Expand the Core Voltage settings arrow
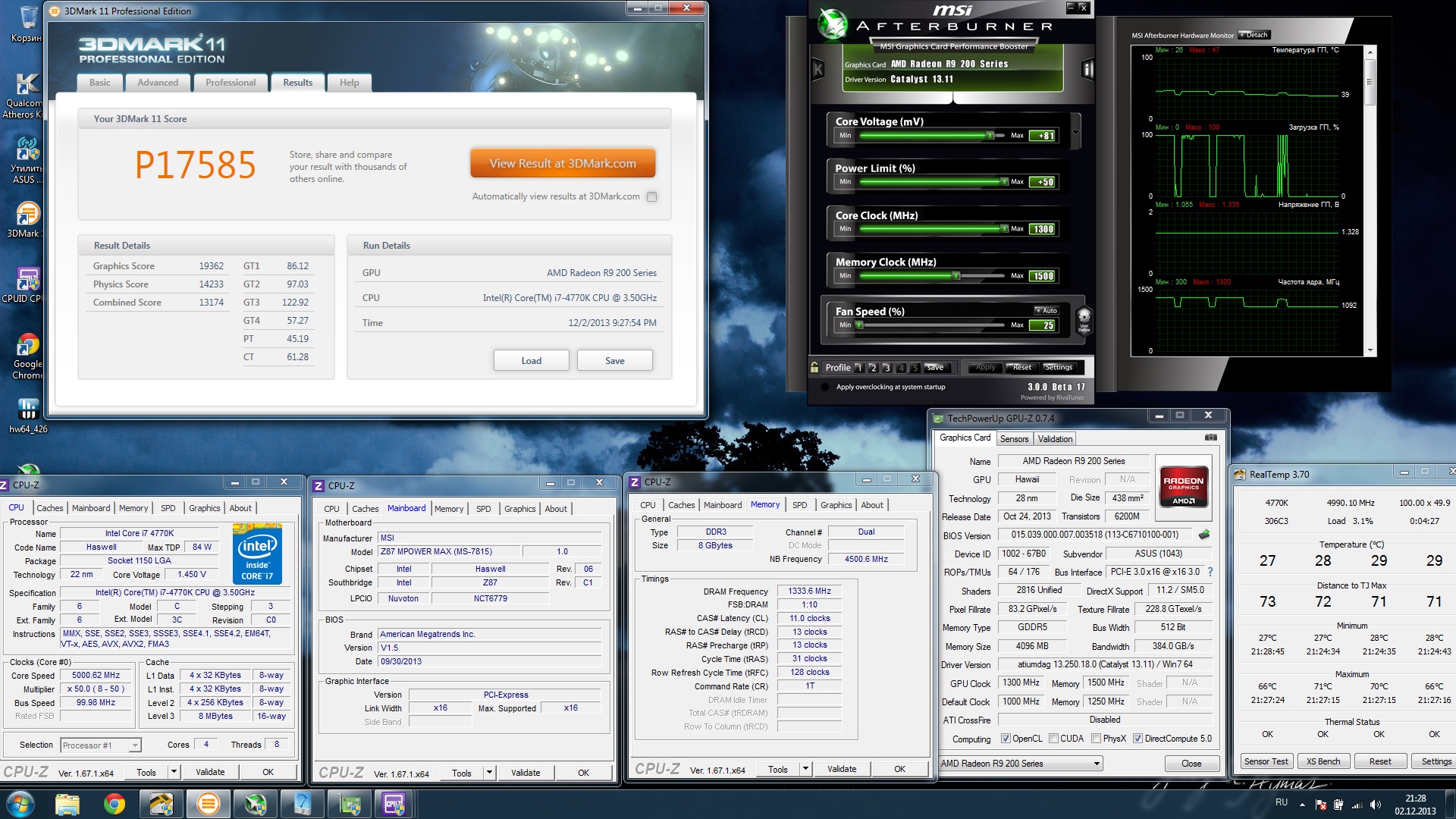The image size is (1456, 819). pyautogui.click(x=1075, y=132)
